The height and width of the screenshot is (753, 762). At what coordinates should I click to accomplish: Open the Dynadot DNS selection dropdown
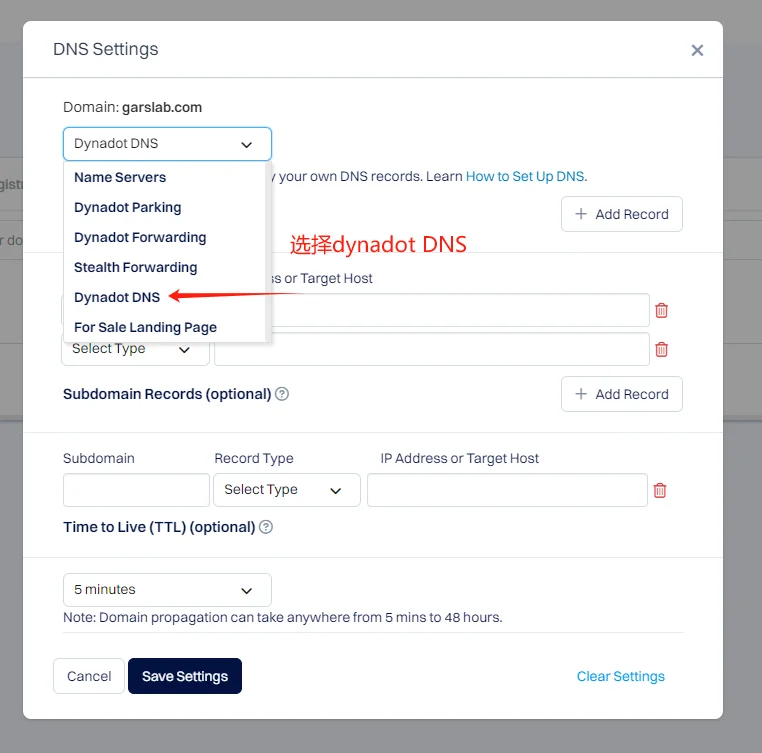(x=167, y=144)
